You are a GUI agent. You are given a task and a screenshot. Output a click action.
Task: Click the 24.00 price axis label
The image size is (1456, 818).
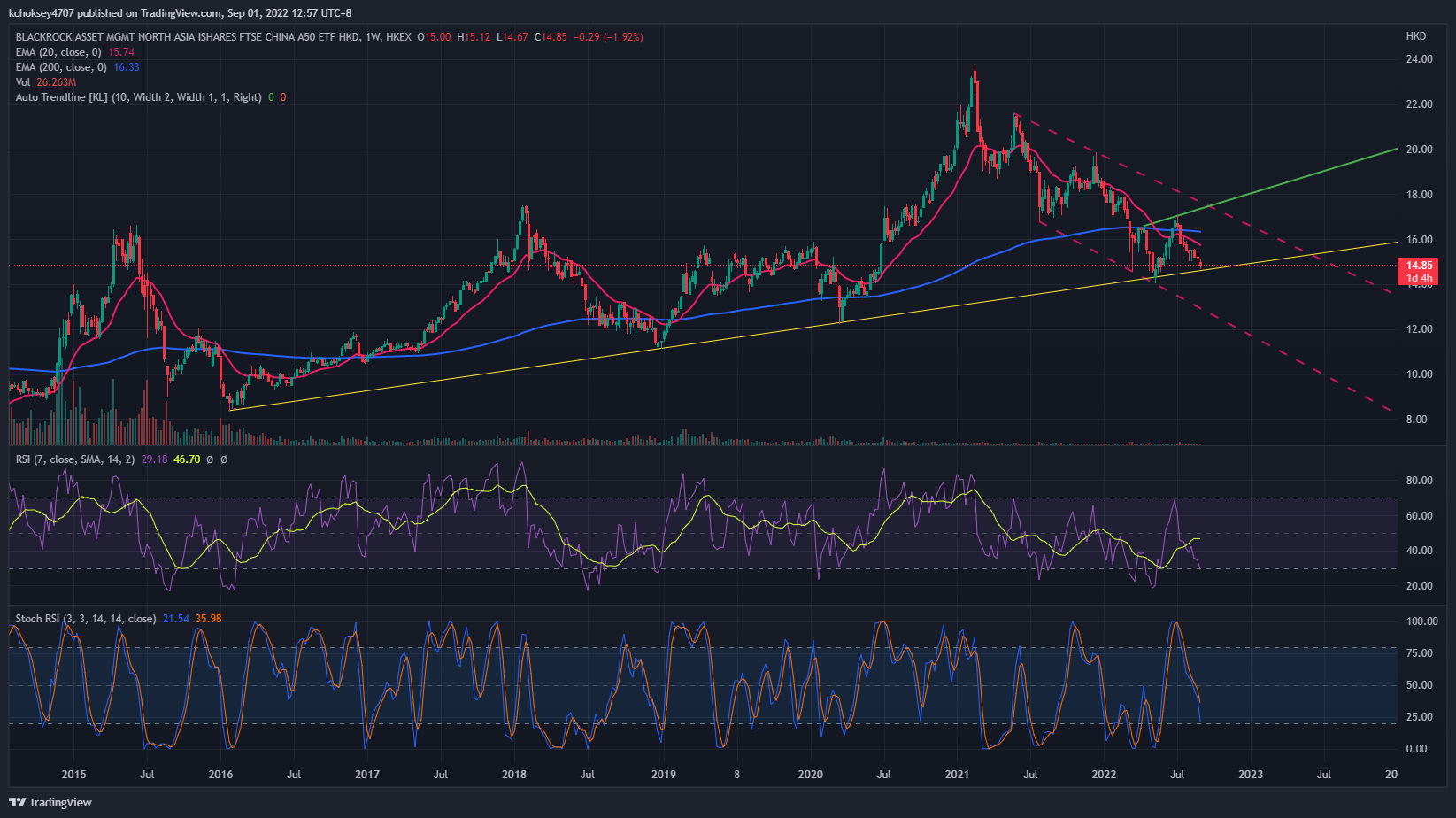coord(1419,59)
